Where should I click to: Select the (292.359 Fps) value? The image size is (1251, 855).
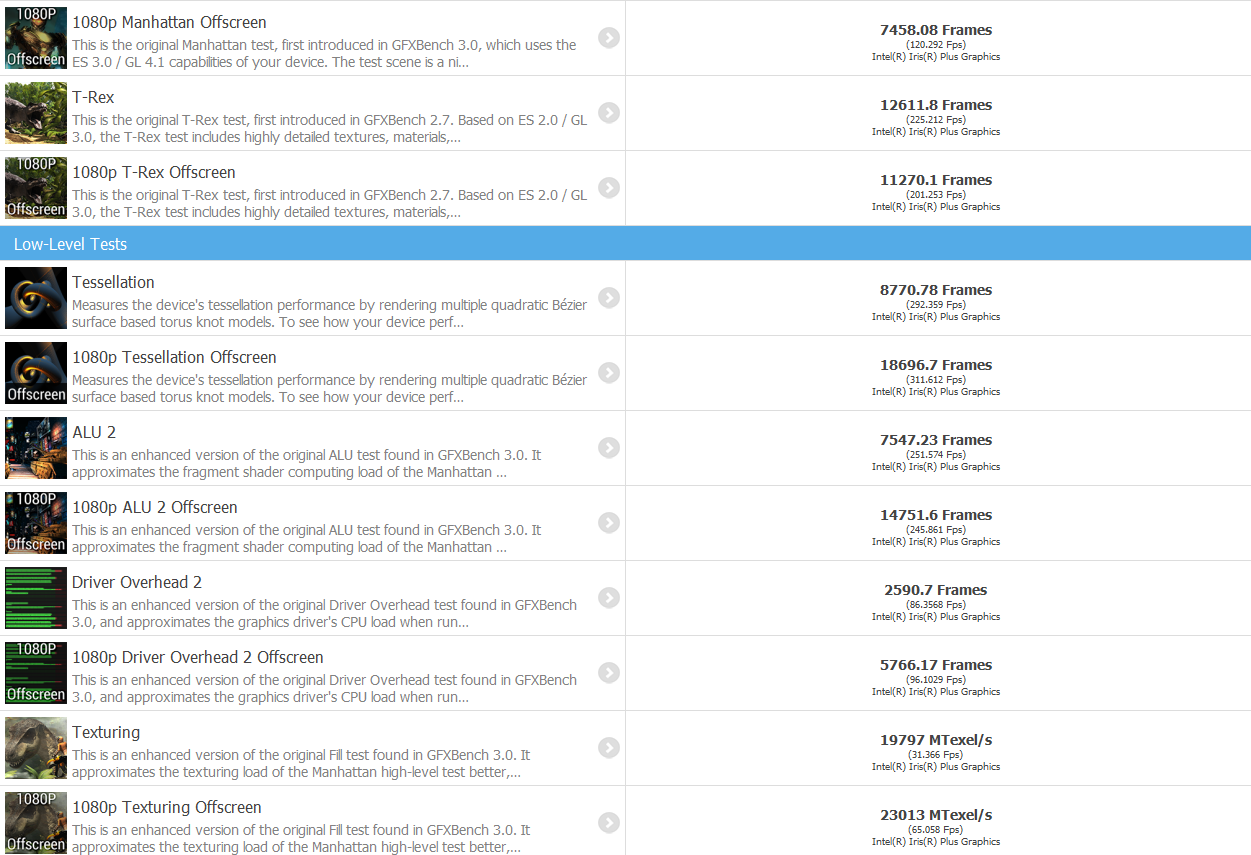pos(936,305)
